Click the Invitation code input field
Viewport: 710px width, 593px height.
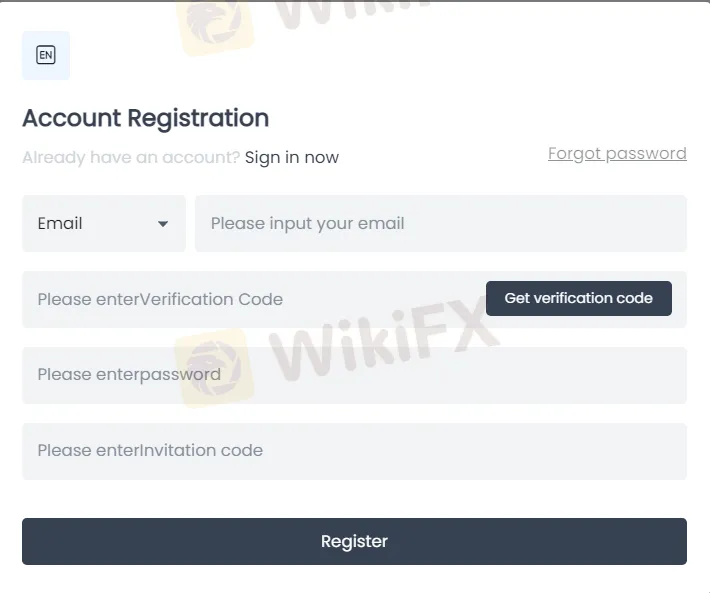click(354, 451)
